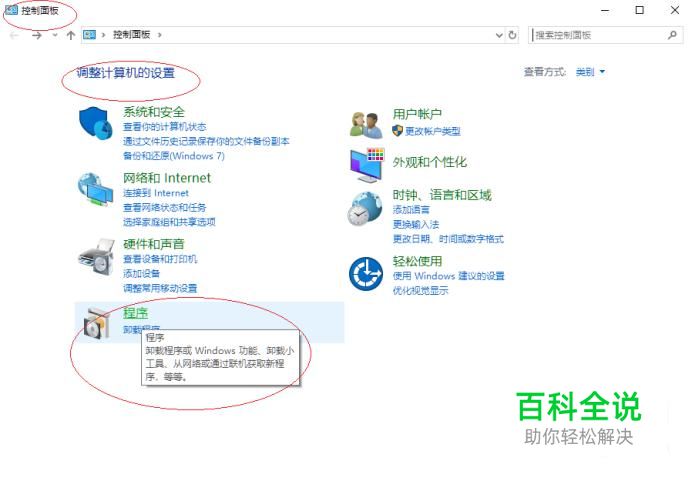Click the Control Panel icon in address bar
The width and height of the screenshot is (692, 481).
point(90,35)
